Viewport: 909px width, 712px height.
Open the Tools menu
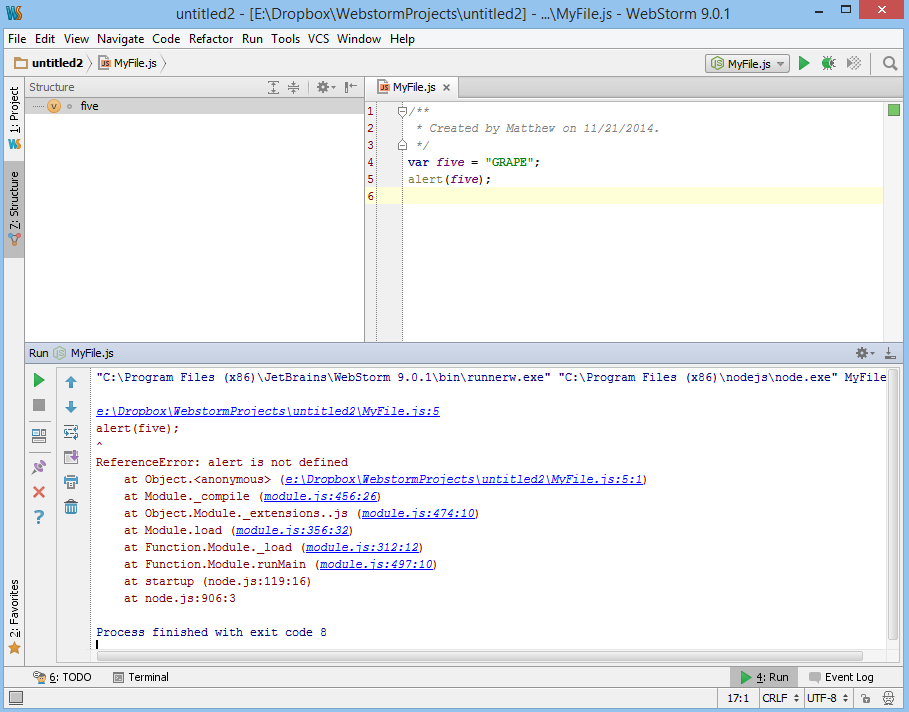(x=285, y=39)
